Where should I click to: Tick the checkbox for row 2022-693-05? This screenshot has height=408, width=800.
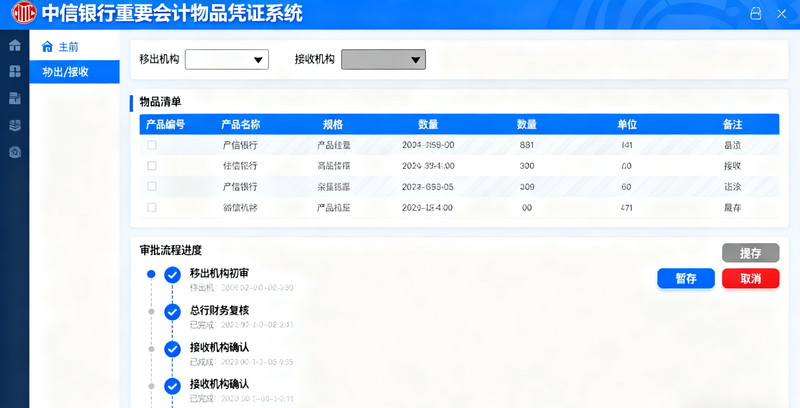152,187
